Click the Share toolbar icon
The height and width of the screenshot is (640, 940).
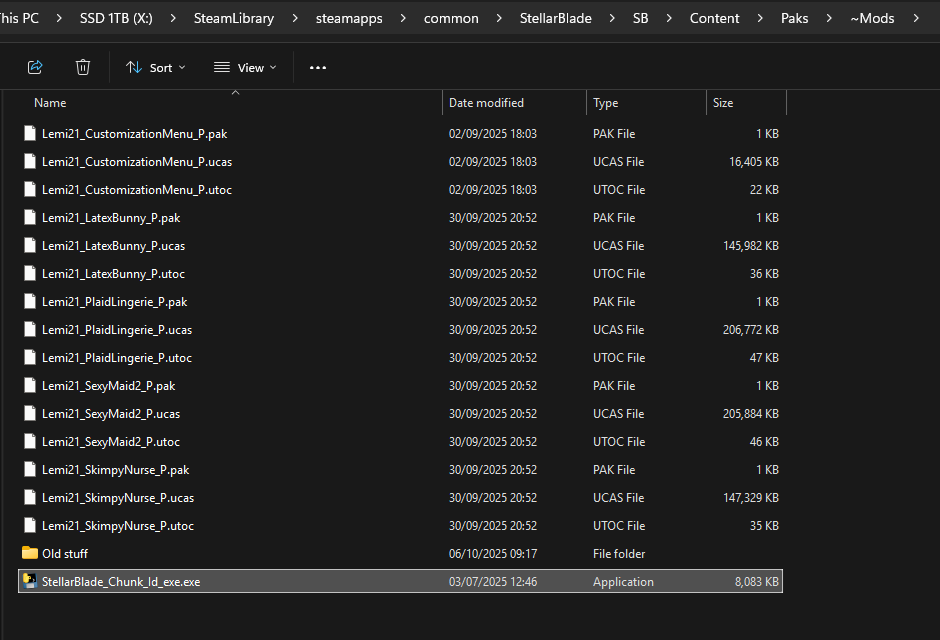click(x=35, y=67)
